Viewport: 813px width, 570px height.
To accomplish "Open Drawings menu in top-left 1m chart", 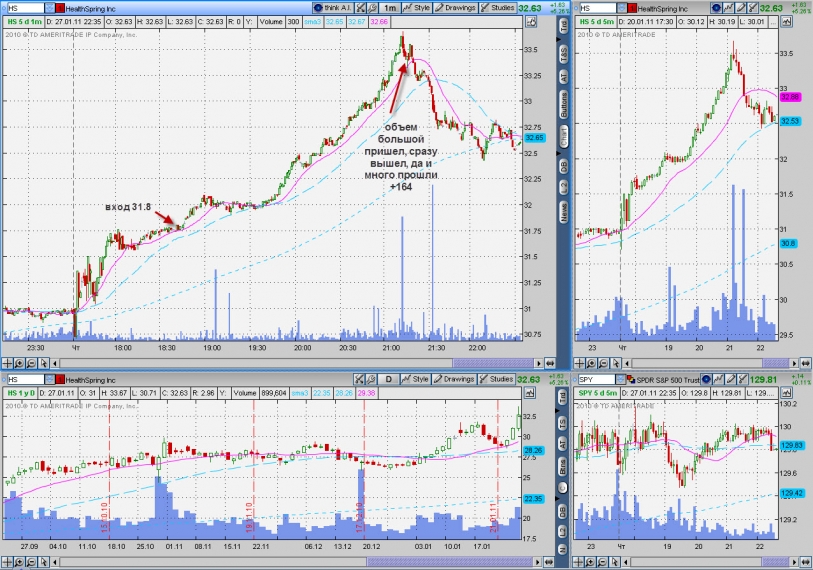I will 455,8.
